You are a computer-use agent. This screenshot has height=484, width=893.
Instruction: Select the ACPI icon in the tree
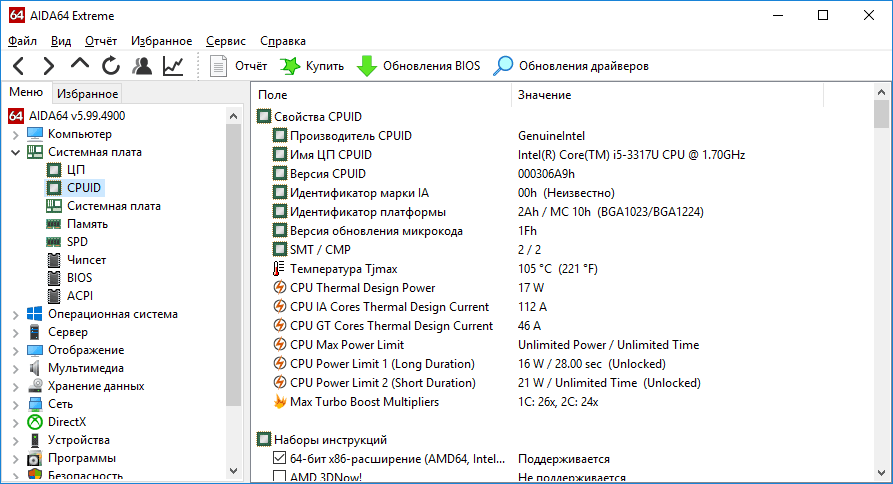point(54,296)
